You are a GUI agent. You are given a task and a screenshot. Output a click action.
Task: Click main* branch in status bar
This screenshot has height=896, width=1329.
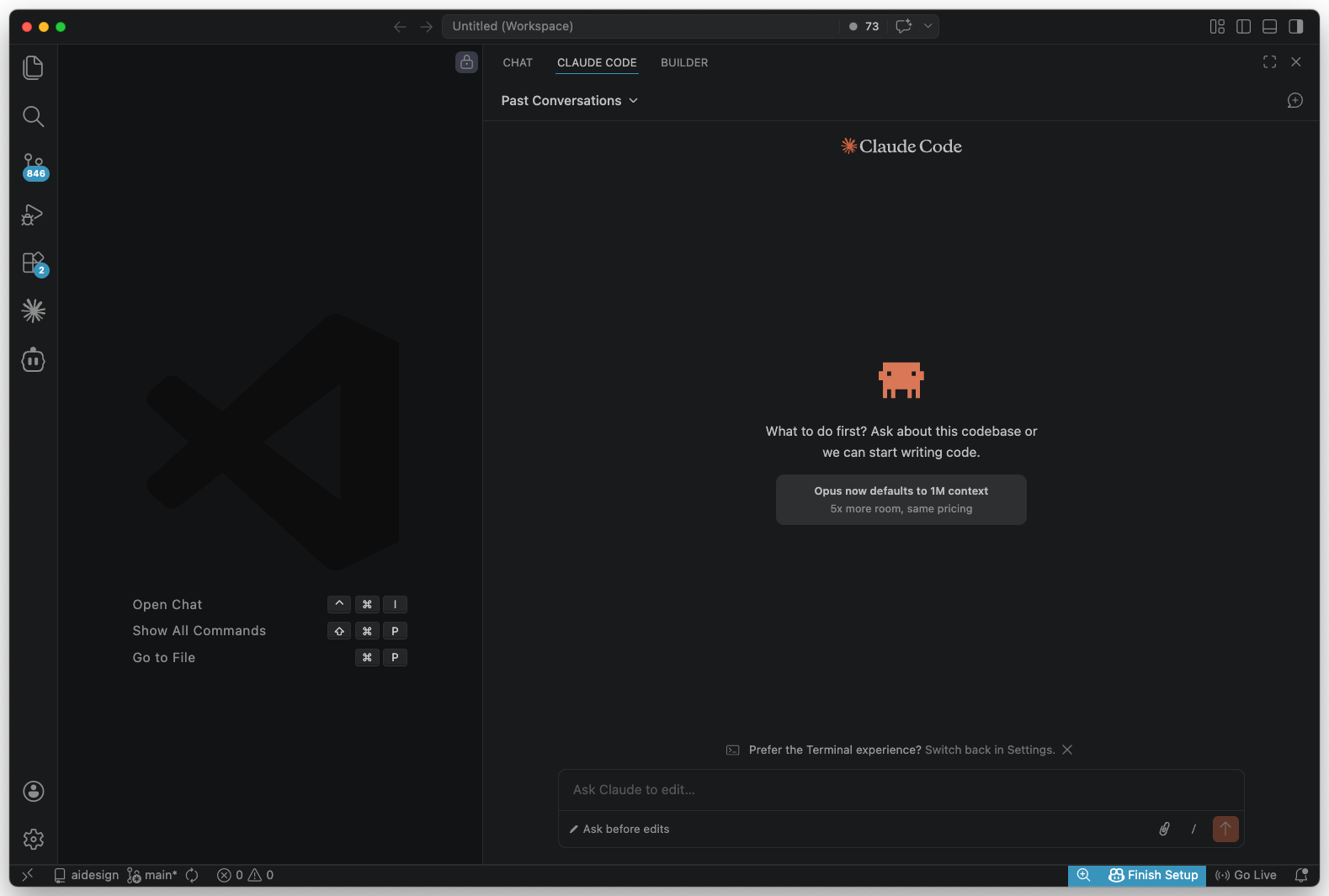152,875
